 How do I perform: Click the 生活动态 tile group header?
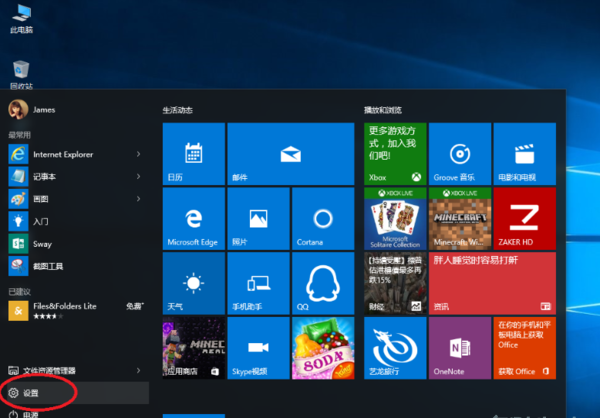178,110
